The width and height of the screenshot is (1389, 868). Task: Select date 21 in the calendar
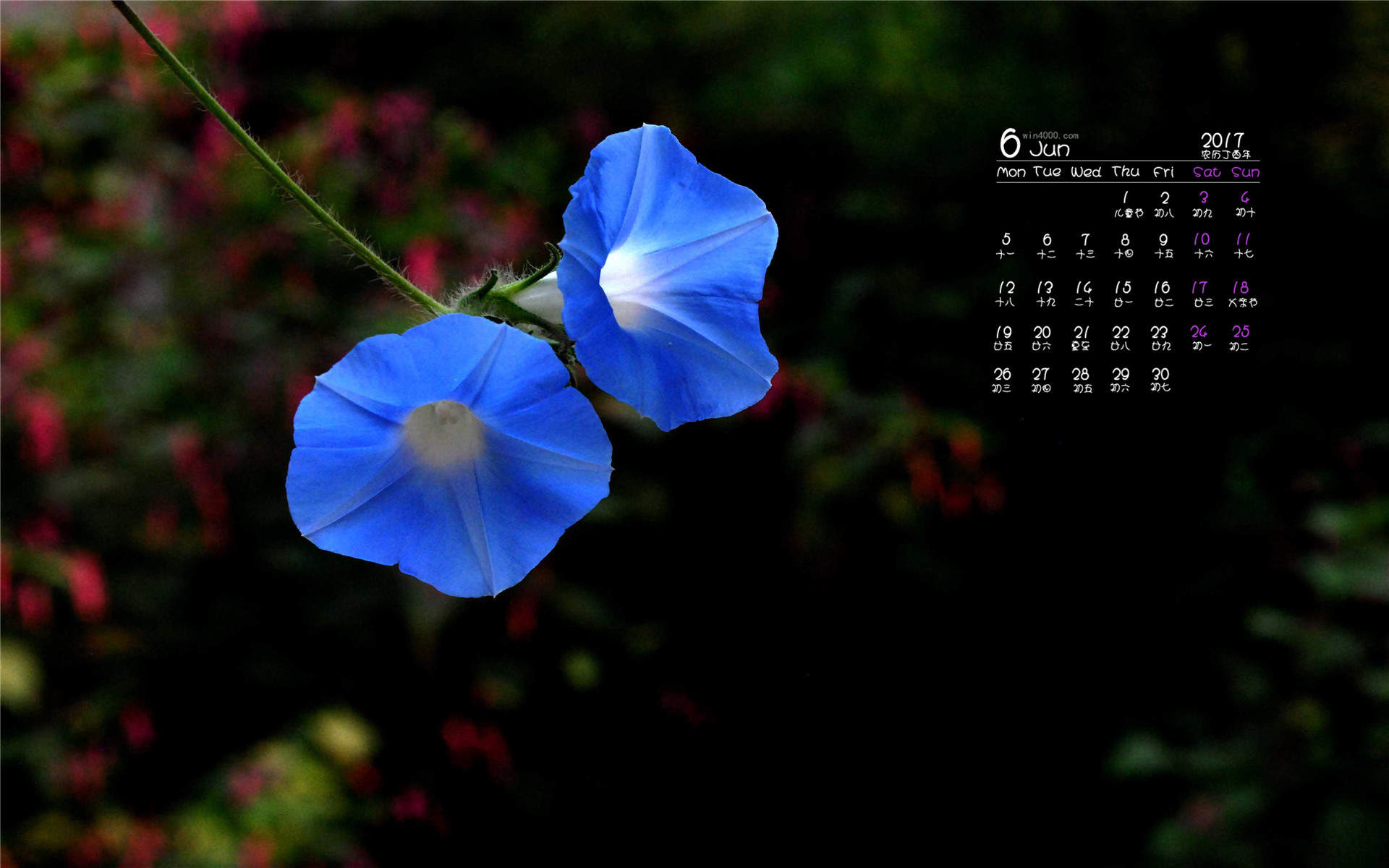(1082, 332)
